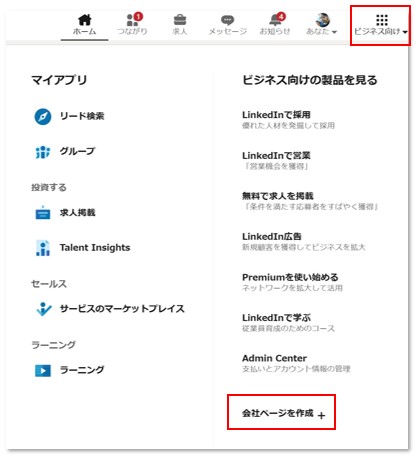The width and height of the screenshot is (415, 455).
Task: Open Admin Center option
Action: [275, 358]
